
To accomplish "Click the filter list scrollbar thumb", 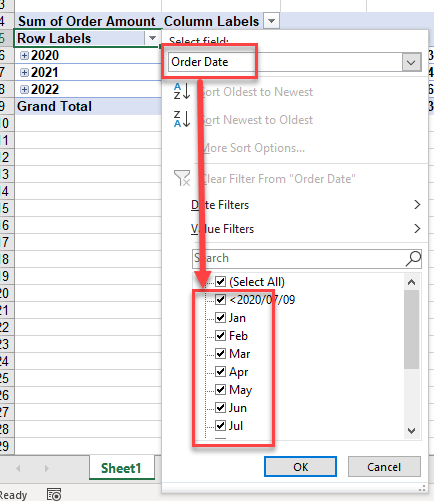I will (411, 329).
